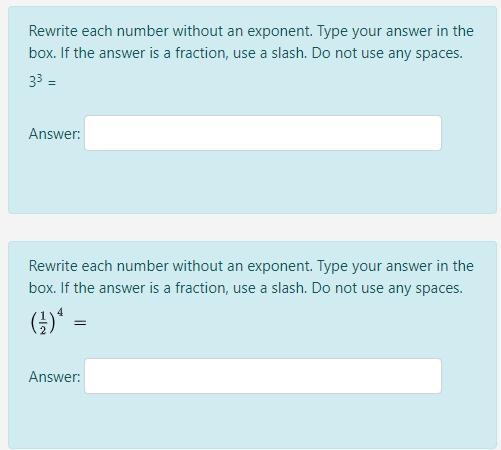The height and width of the screenshot is (450, 501).
Task: Click the fraction 1/2 inside the parentheses
Action: pos(43,323)
